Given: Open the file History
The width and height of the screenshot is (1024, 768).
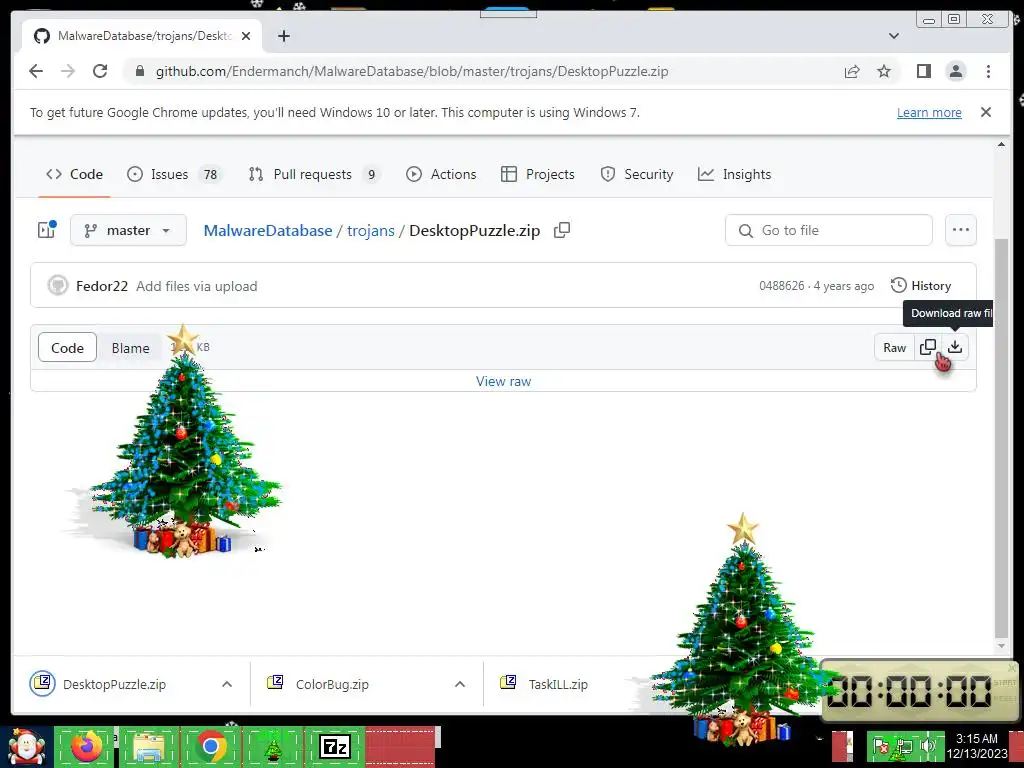Looking at the screenshot, I should [921, 285].
